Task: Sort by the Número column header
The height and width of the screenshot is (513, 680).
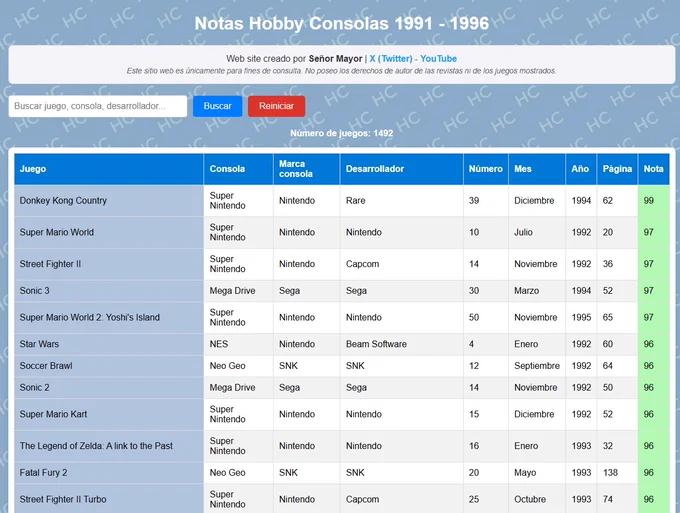Action: click(486, 169)
